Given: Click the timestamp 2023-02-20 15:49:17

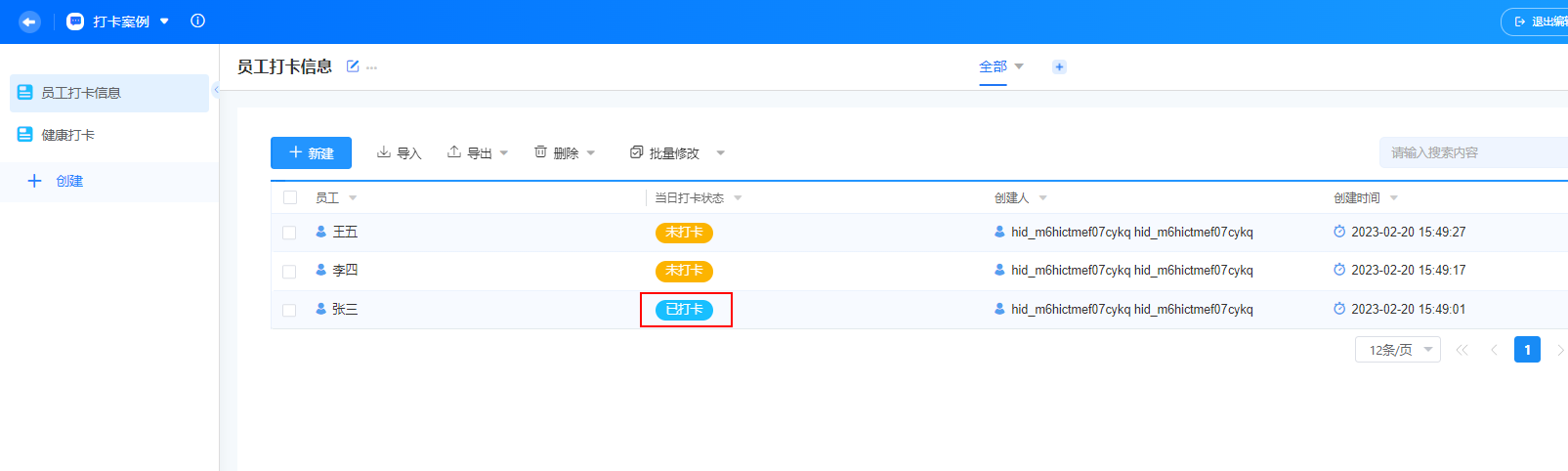Looking at the screenshot, I should click(x=1409, y=270).
